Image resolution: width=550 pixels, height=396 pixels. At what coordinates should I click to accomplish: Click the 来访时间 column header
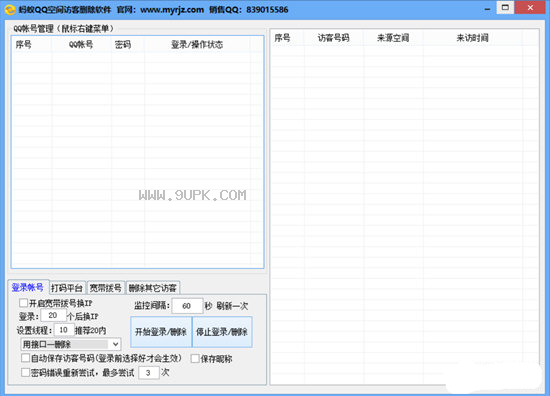[472, 38]
